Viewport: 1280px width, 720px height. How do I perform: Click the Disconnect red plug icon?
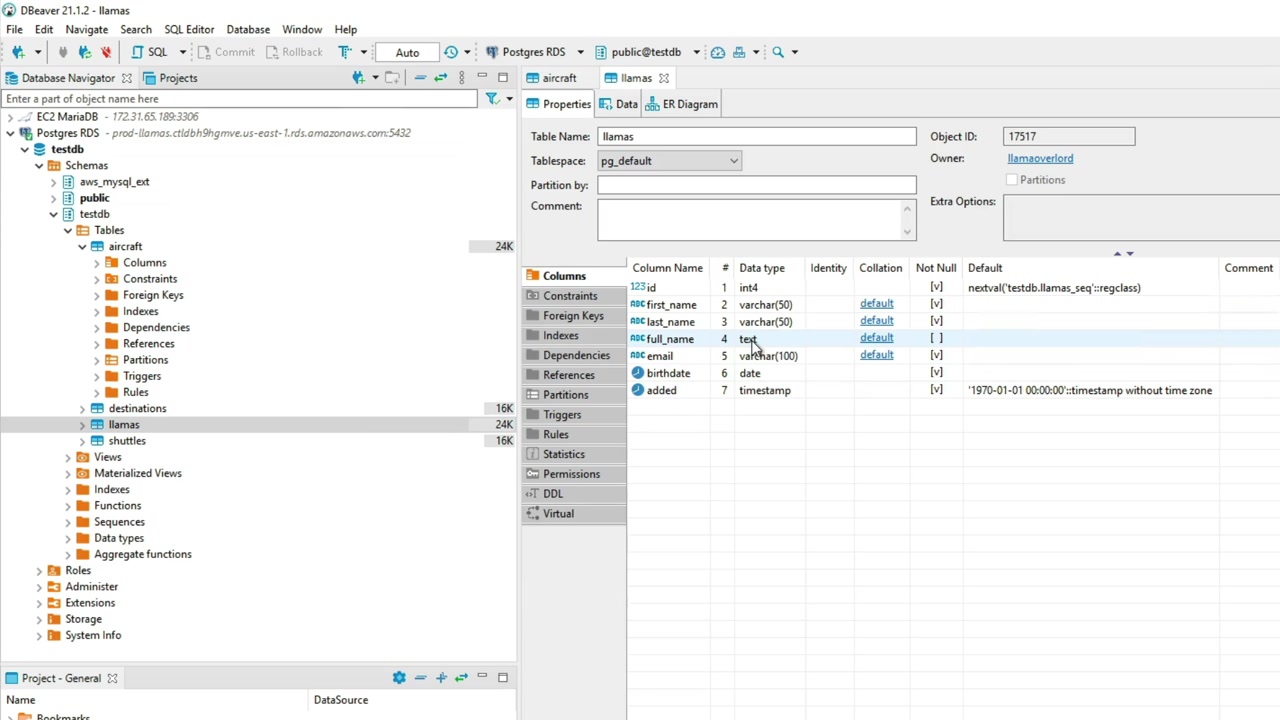(106, 52)
